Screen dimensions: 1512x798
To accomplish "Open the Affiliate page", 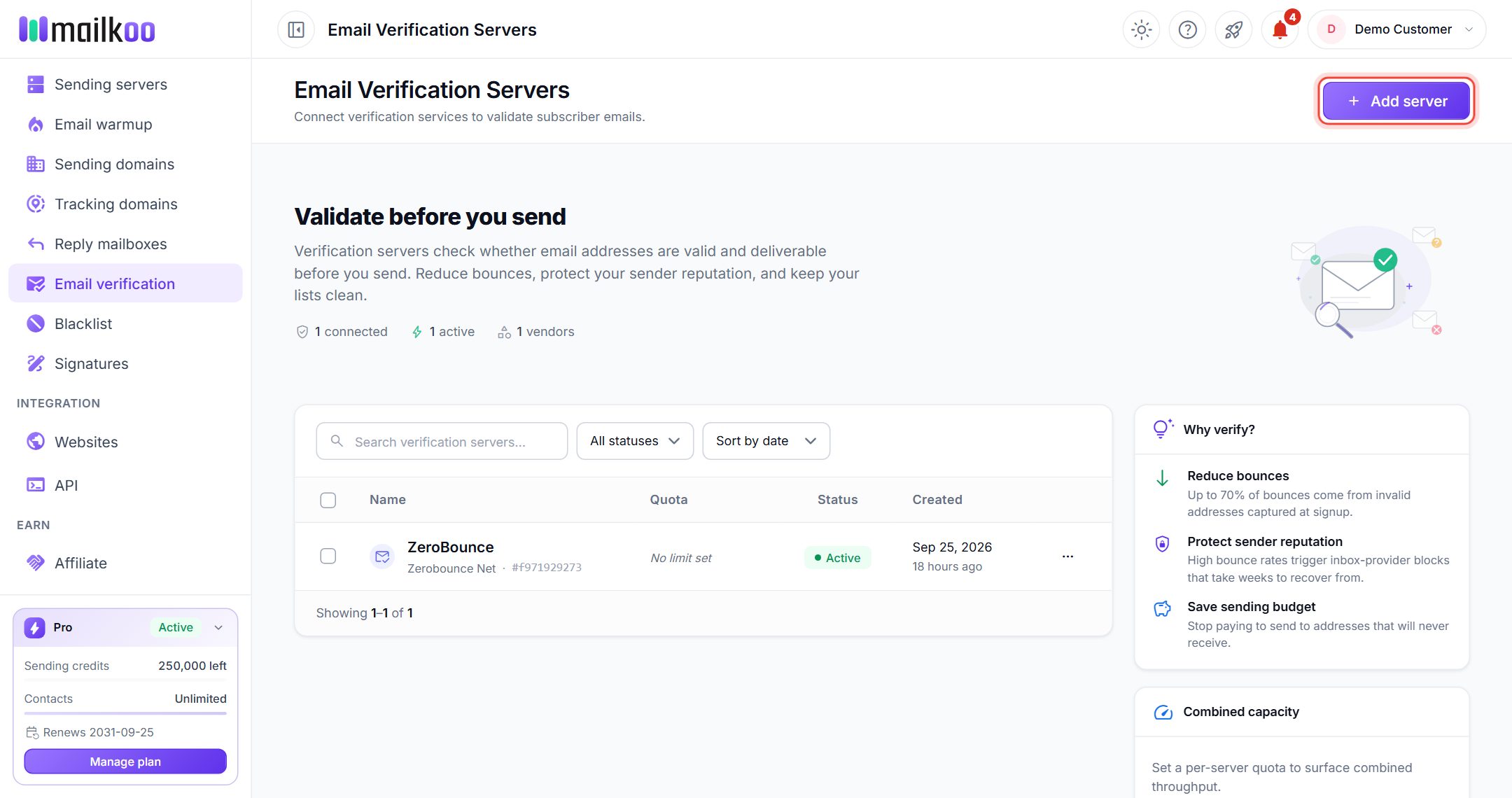I will pyautogui.click(x=125, y=563).
